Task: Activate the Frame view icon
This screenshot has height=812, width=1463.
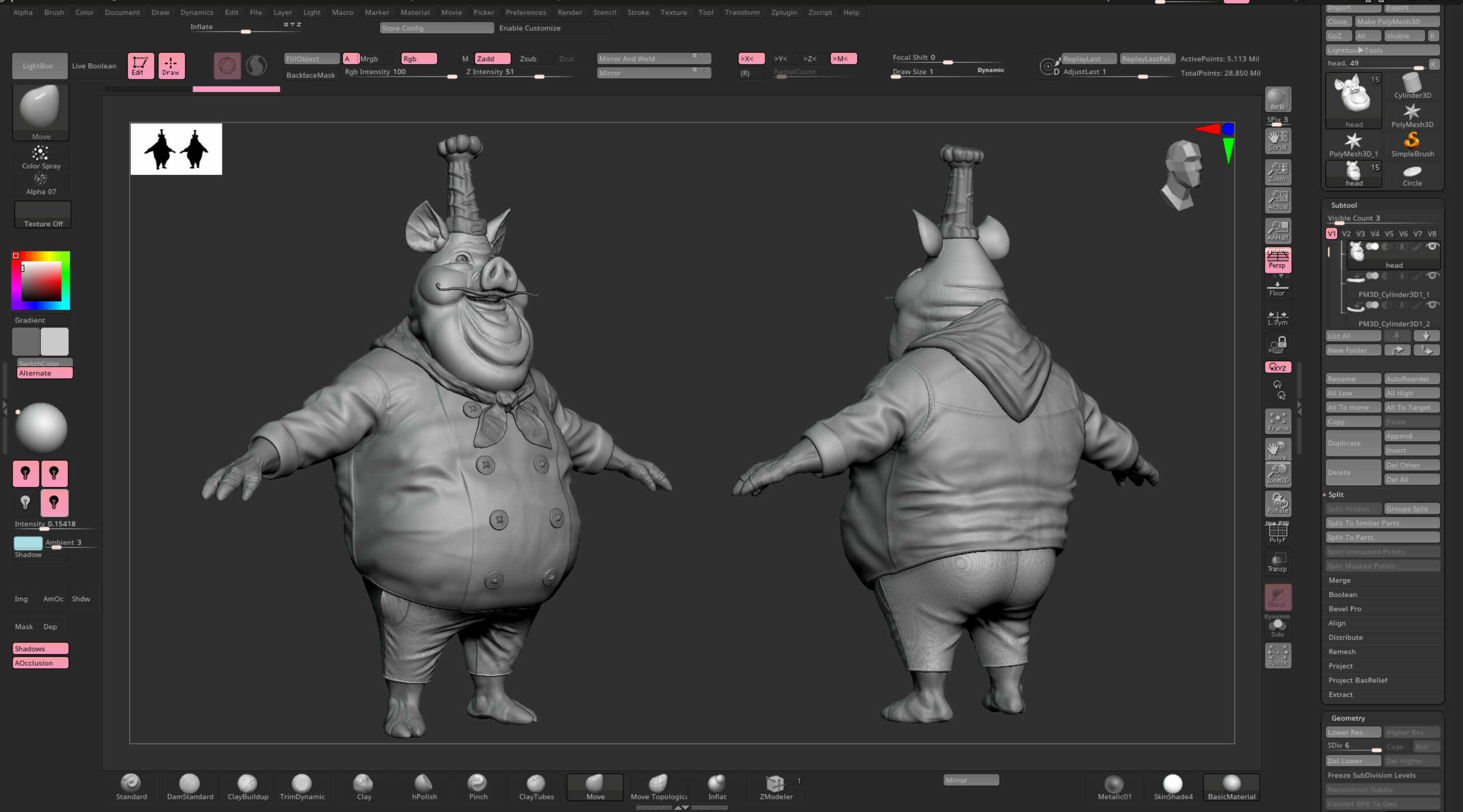Action: point(1278,422)
